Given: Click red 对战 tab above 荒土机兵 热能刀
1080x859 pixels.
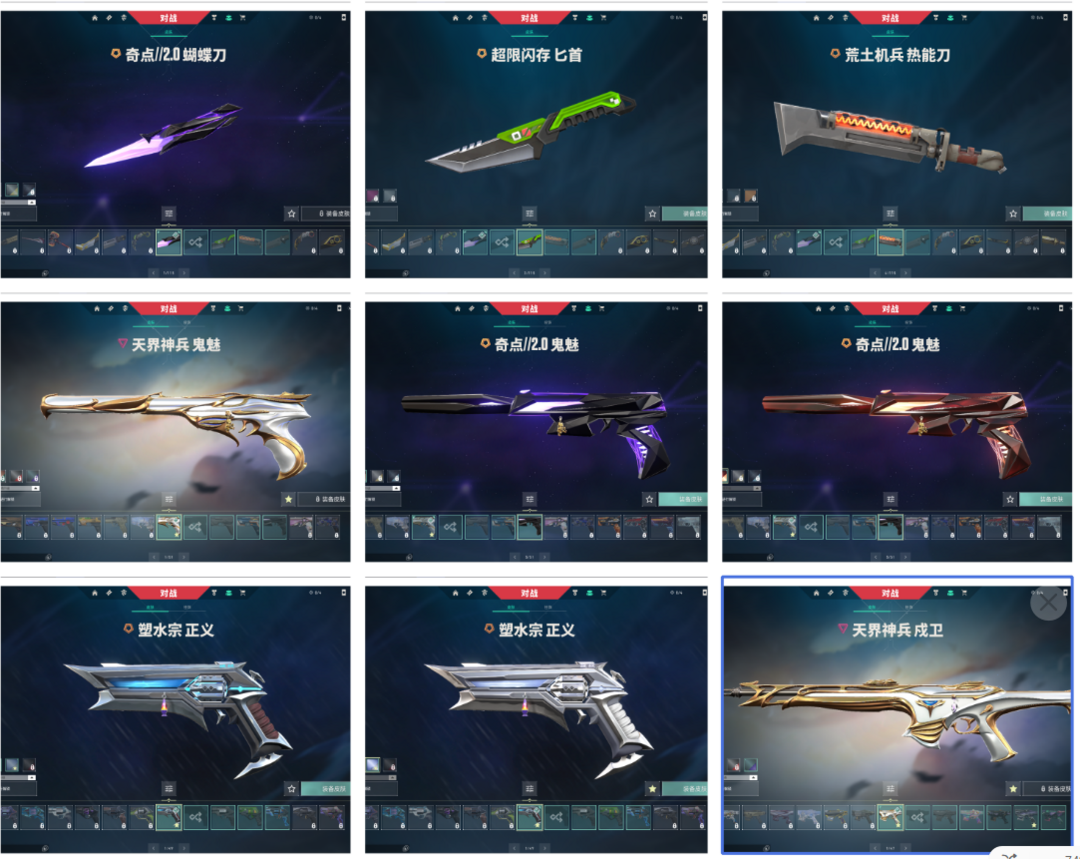Looking at the screenshot, I should (x=890, y=18).
